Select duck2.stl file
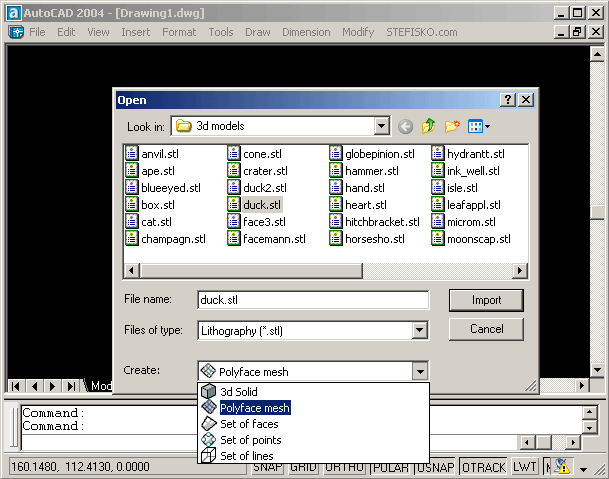Screen dimensions: 609x479 (x=257, y=188)
